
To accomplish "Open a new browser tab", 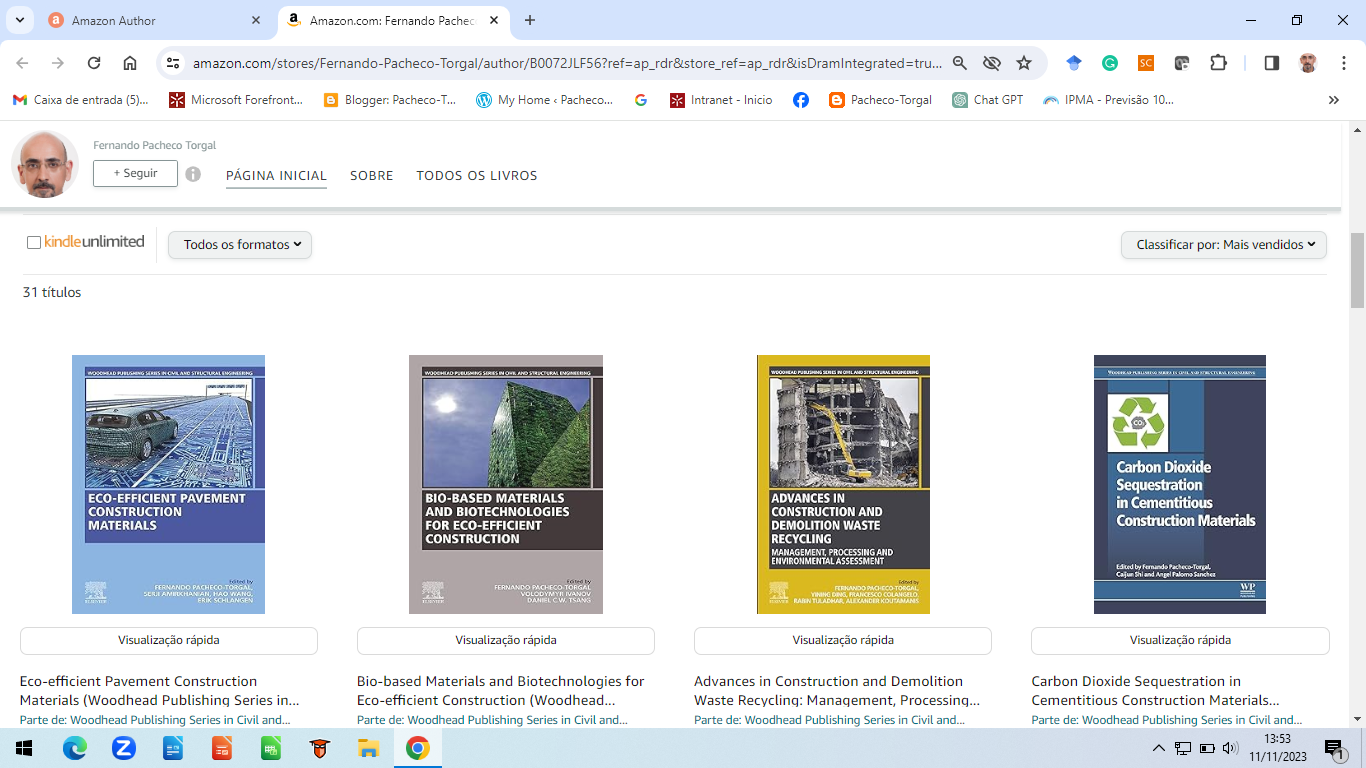I will click(x=530, y=20).
